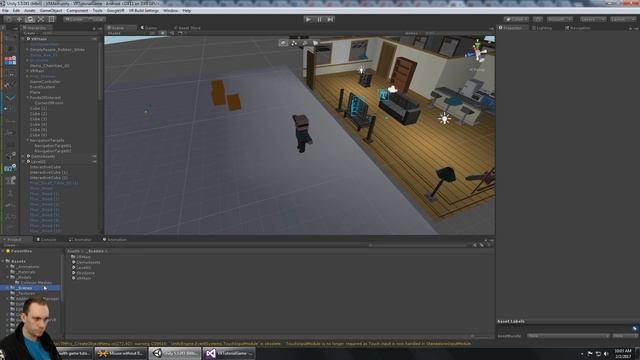The width and height of the screenshot is (640, 360).
Task: Collapse the PointsOfInterest object in Hierarchy
Action: [27, 98]
